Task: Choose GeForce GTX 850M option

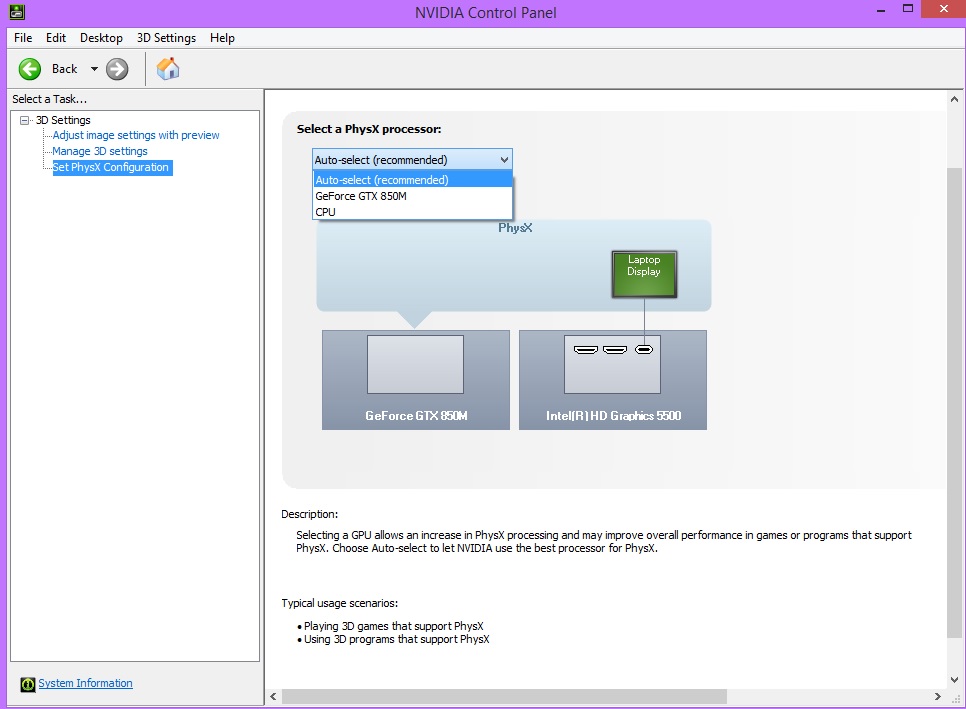Action: pos(412,196)
